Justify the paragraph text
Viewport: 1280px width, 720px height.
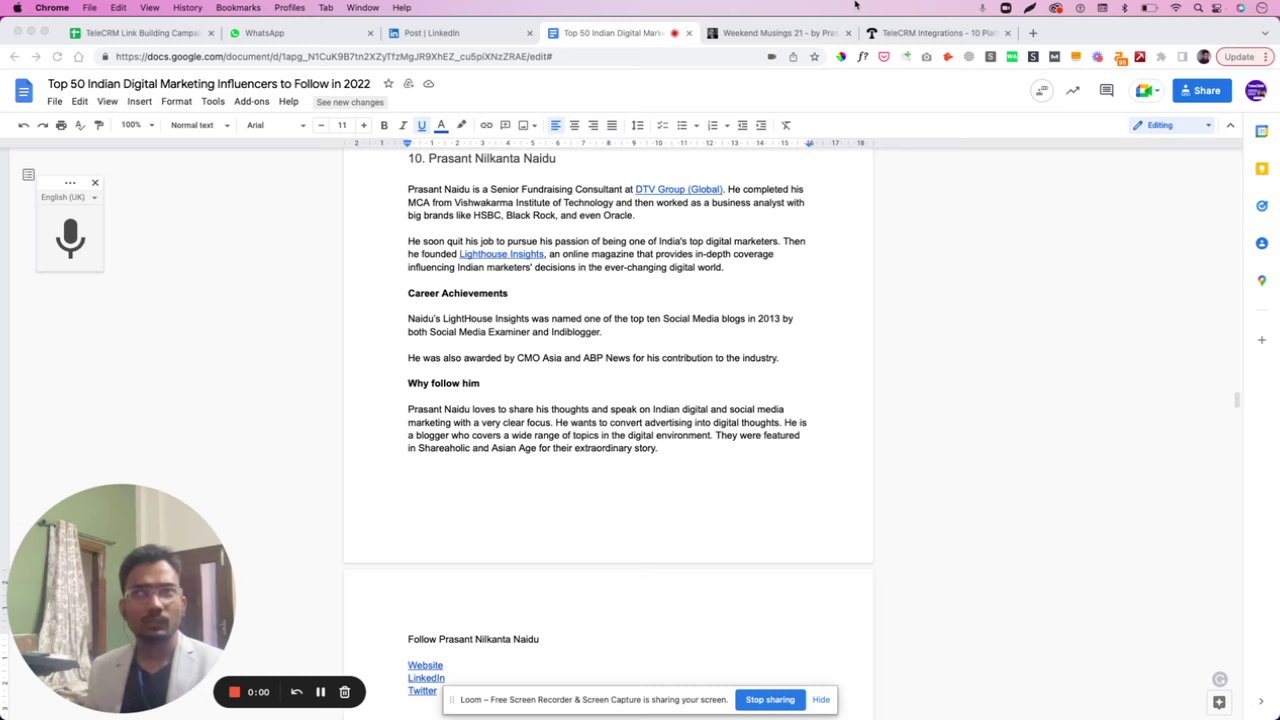(x=612, y=125)
